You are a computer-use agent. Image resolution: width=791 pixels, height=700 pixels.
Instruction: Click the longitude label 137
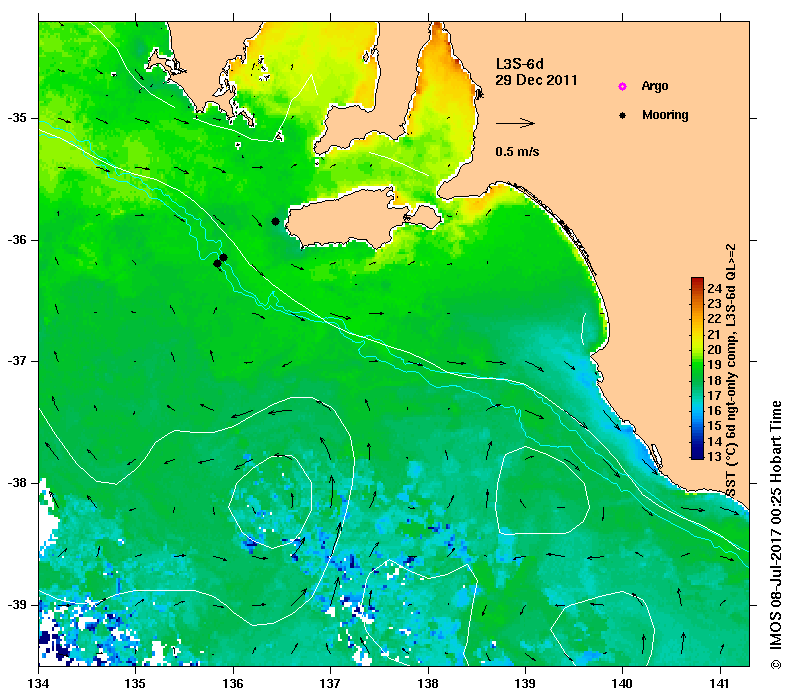coord(330,684)
